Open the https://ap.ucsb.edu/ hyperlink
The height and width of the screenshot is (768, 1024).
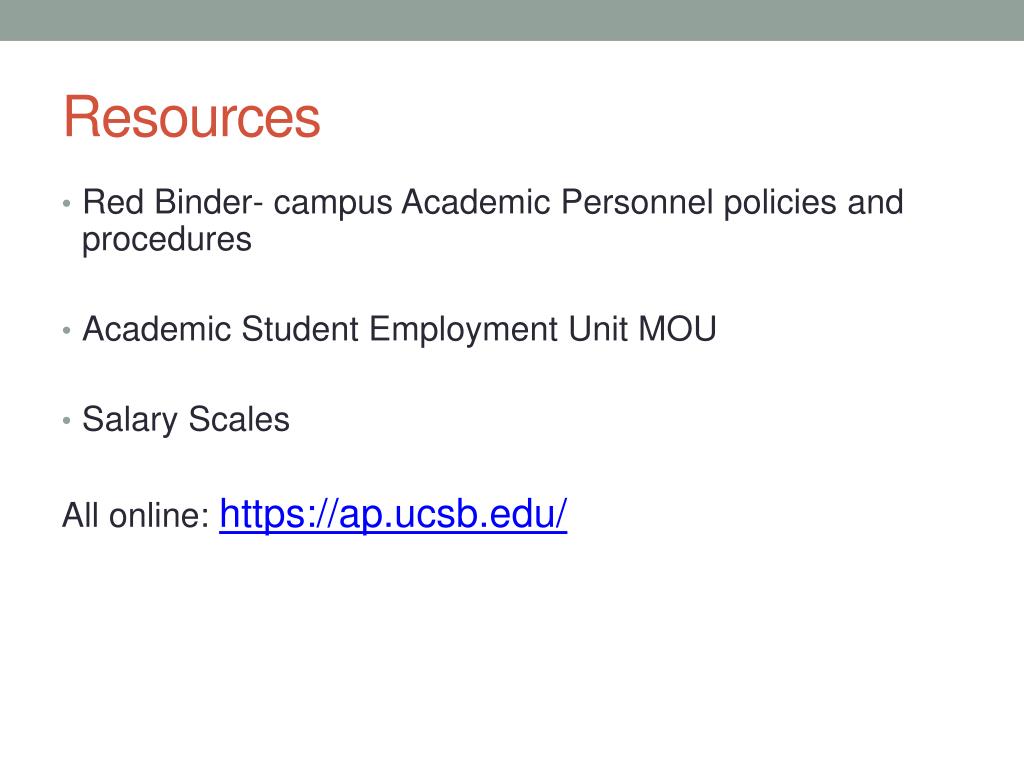pos(393,515)
